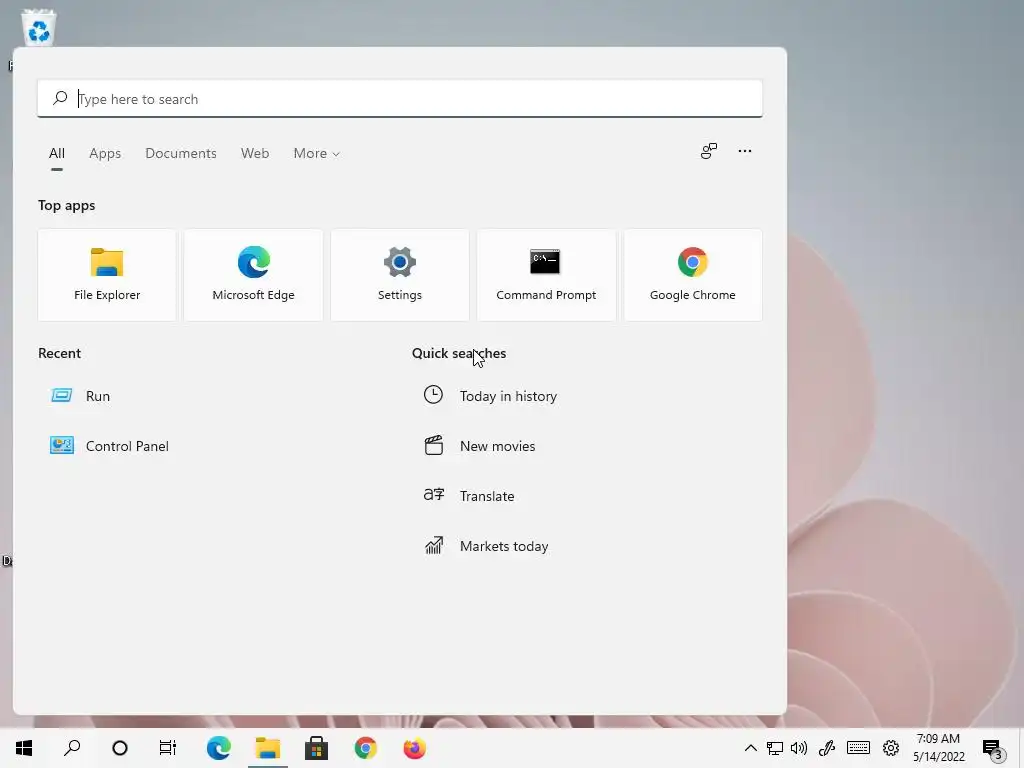This screenshot has height=768, width=1024.
Task: Open Control Panel from Recent list
Action: [x=110, y=446]
